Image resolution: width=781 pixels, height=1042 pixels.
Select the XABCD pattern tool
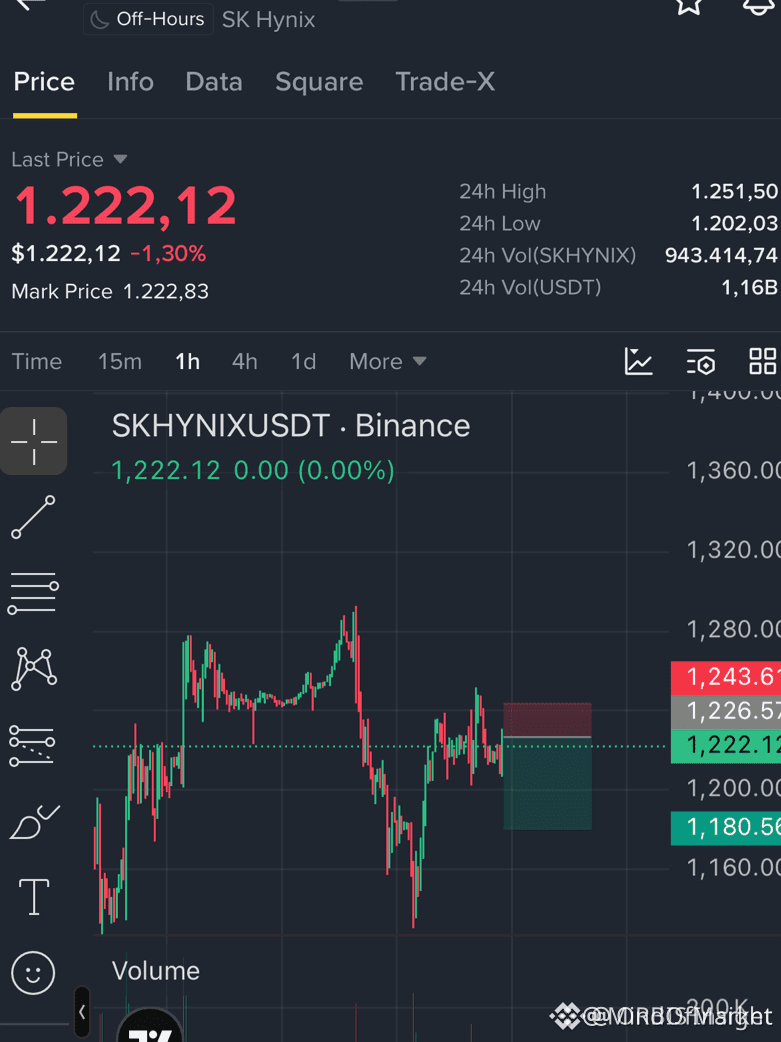[x=33, y=669]
